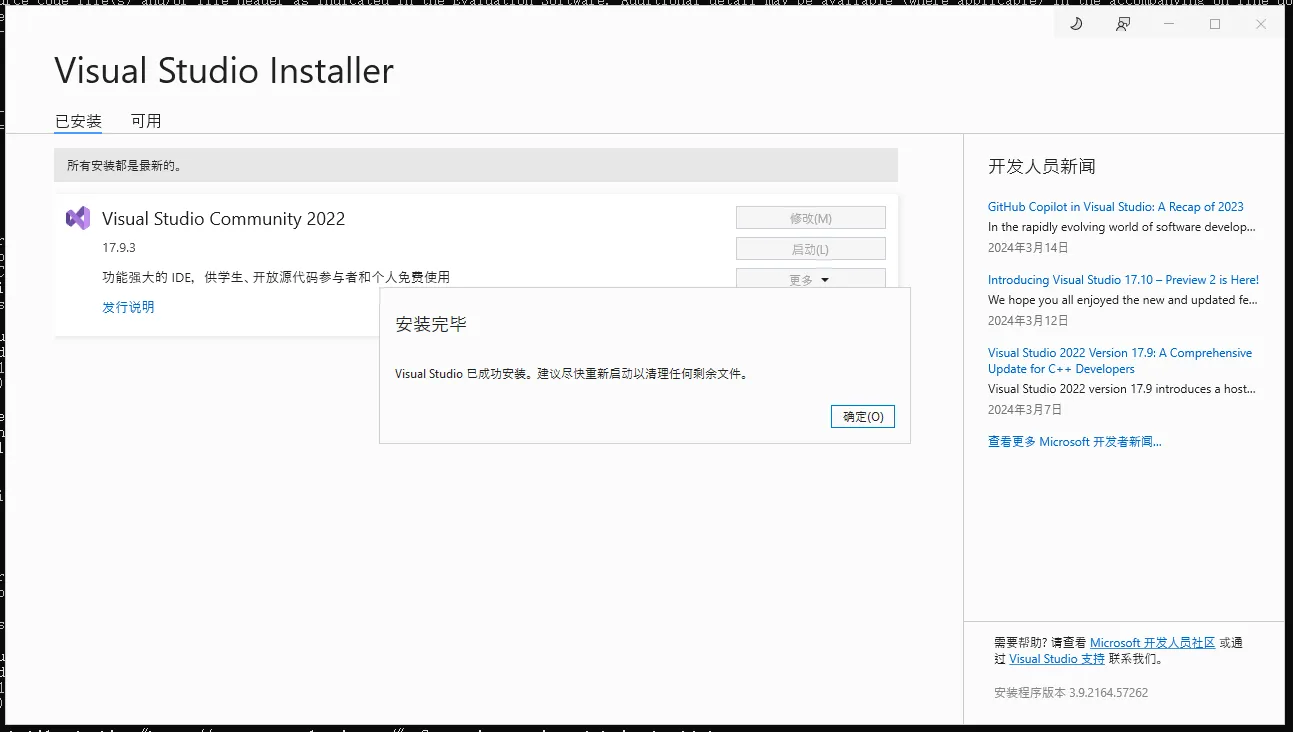
Task: Click version number 17.9.3
Action: pyautogui.click(x=119, y=247)
